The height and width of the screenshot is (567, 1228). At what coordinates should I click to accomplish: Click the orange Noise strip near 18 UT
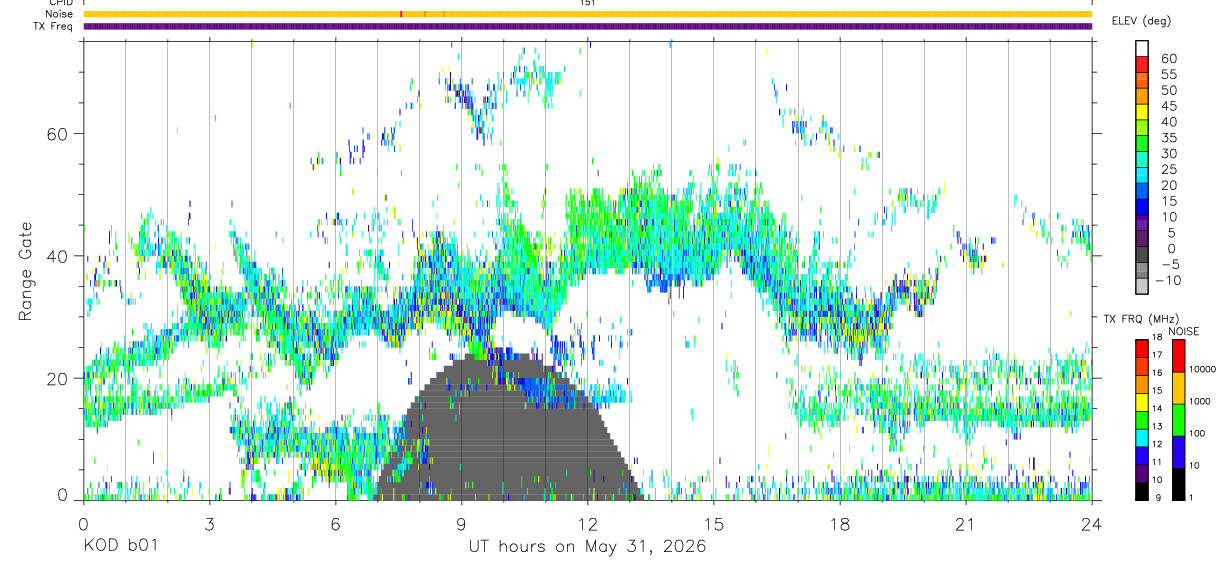(839, 14)
